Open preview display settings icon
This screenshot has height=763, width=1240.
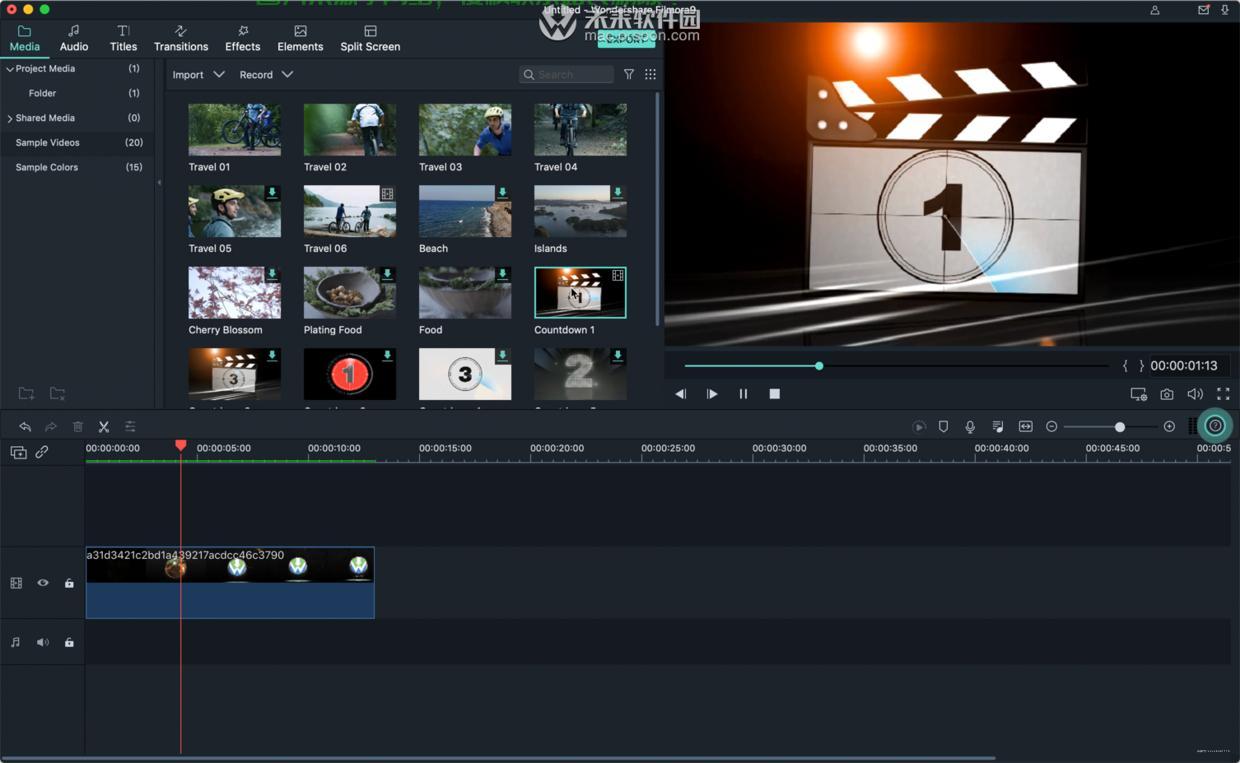1138,394
